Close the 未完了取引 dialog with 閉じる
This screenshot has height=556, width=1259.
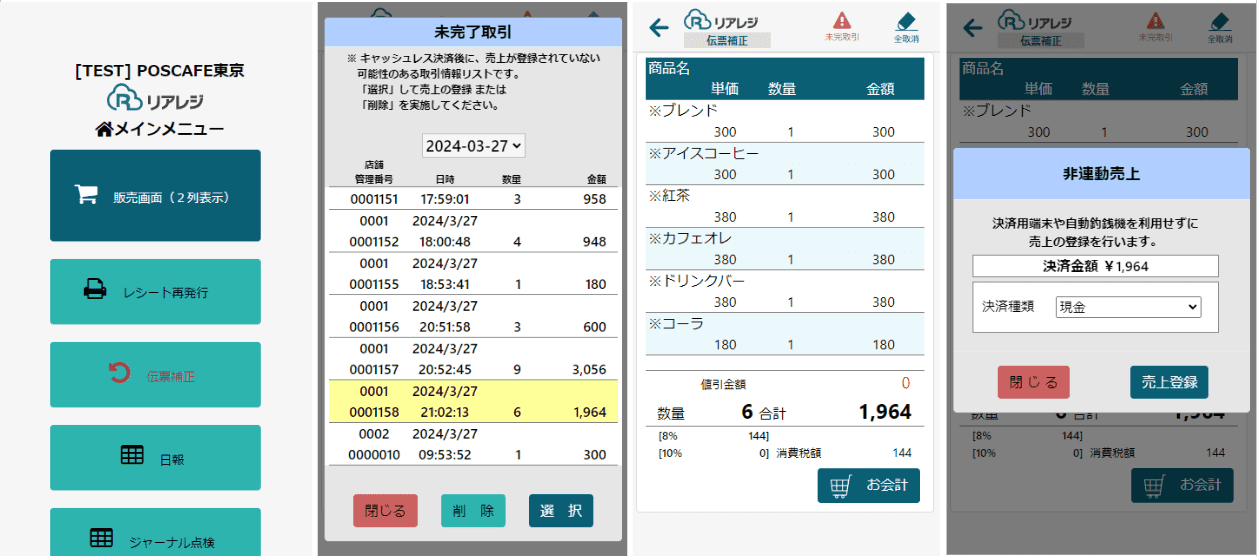(385, 510)
